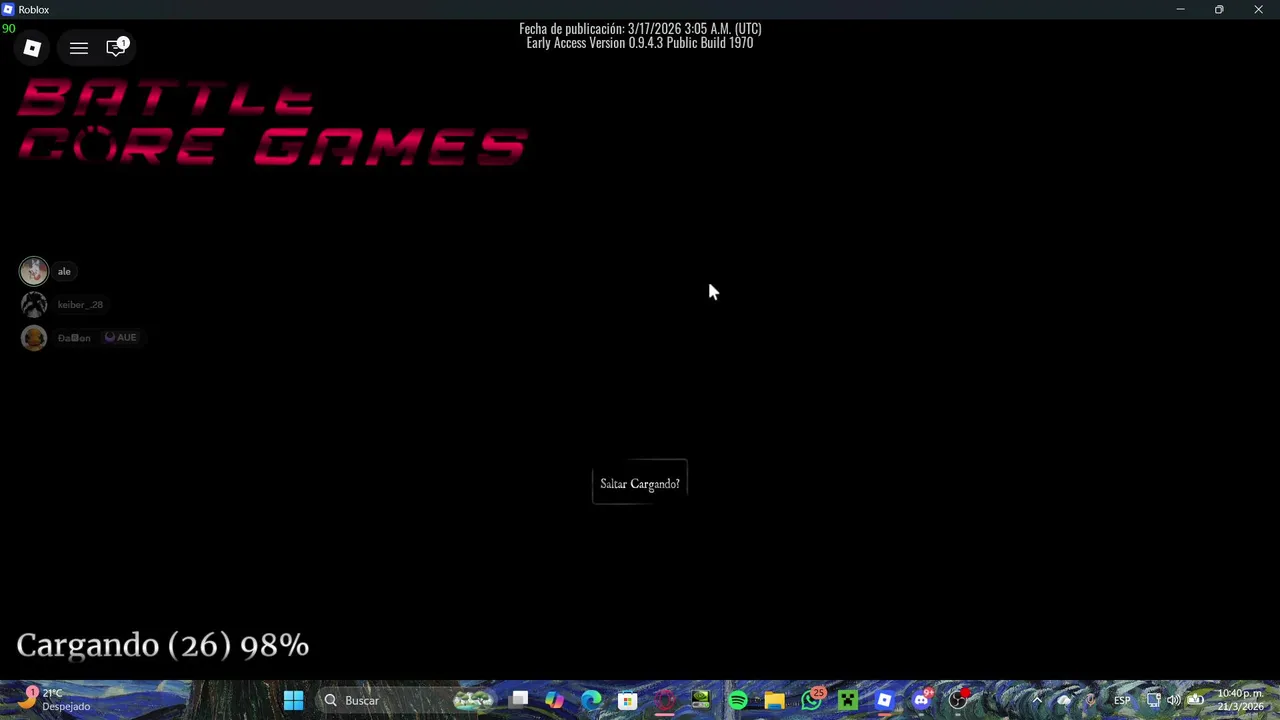
Task: Open the battery tray icon
Action: (x=1196, y=700)
